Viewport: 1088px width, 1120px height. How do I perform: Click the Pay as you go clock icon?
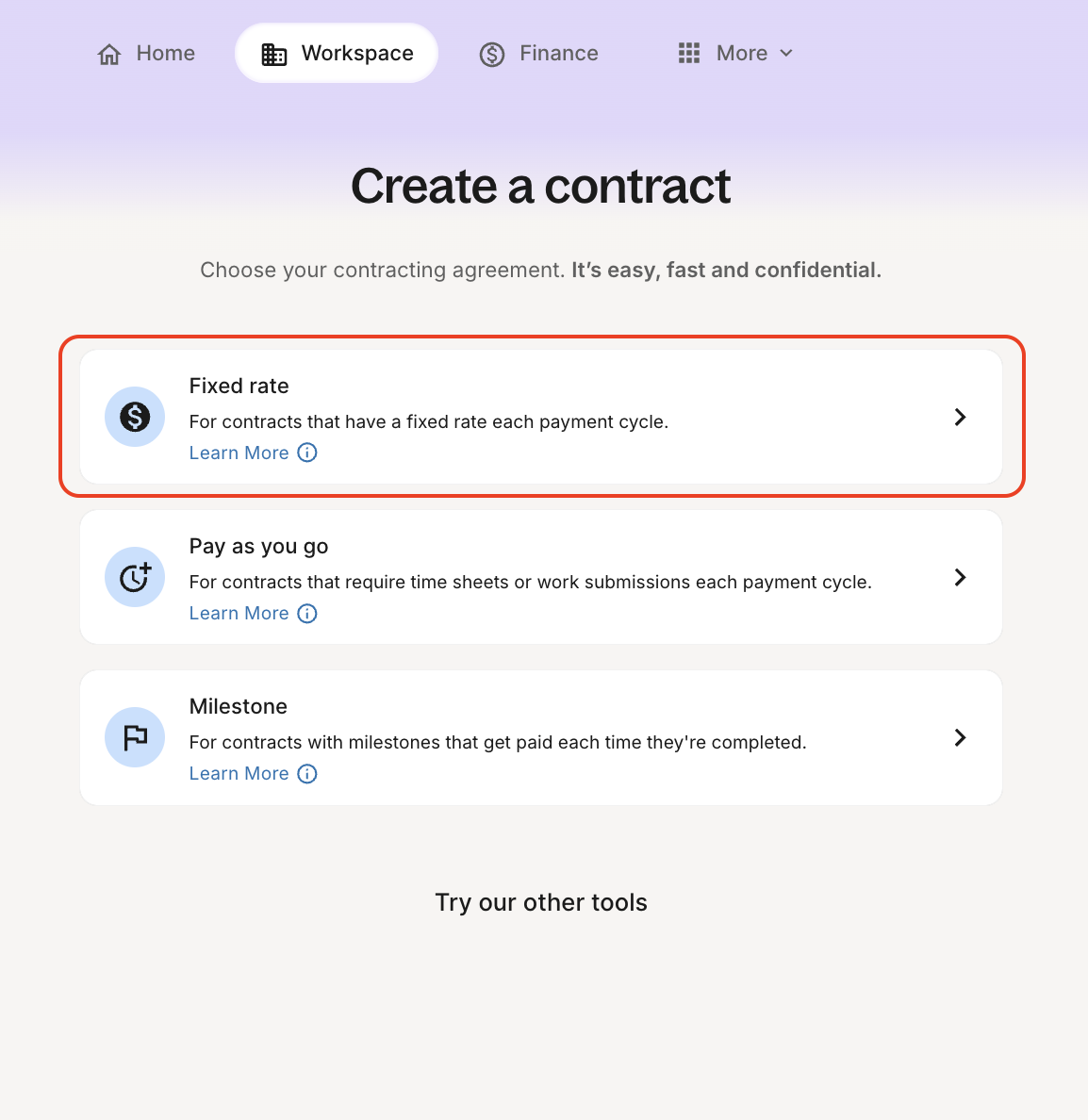coord(135,577)
